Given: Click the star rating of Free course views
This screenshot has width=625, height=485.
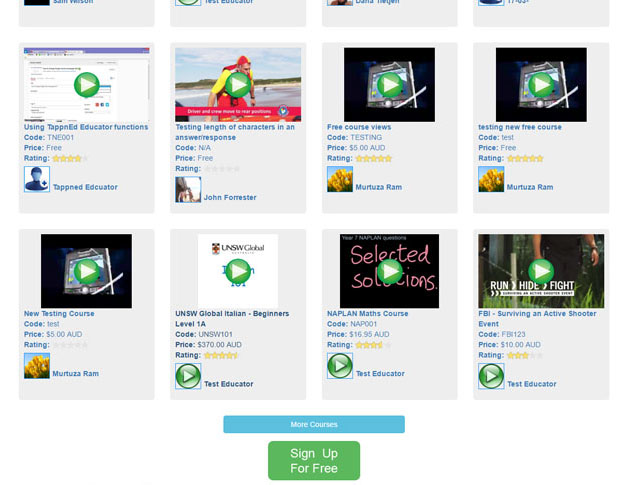Looking at the screenshot, I should pos(373,158).
